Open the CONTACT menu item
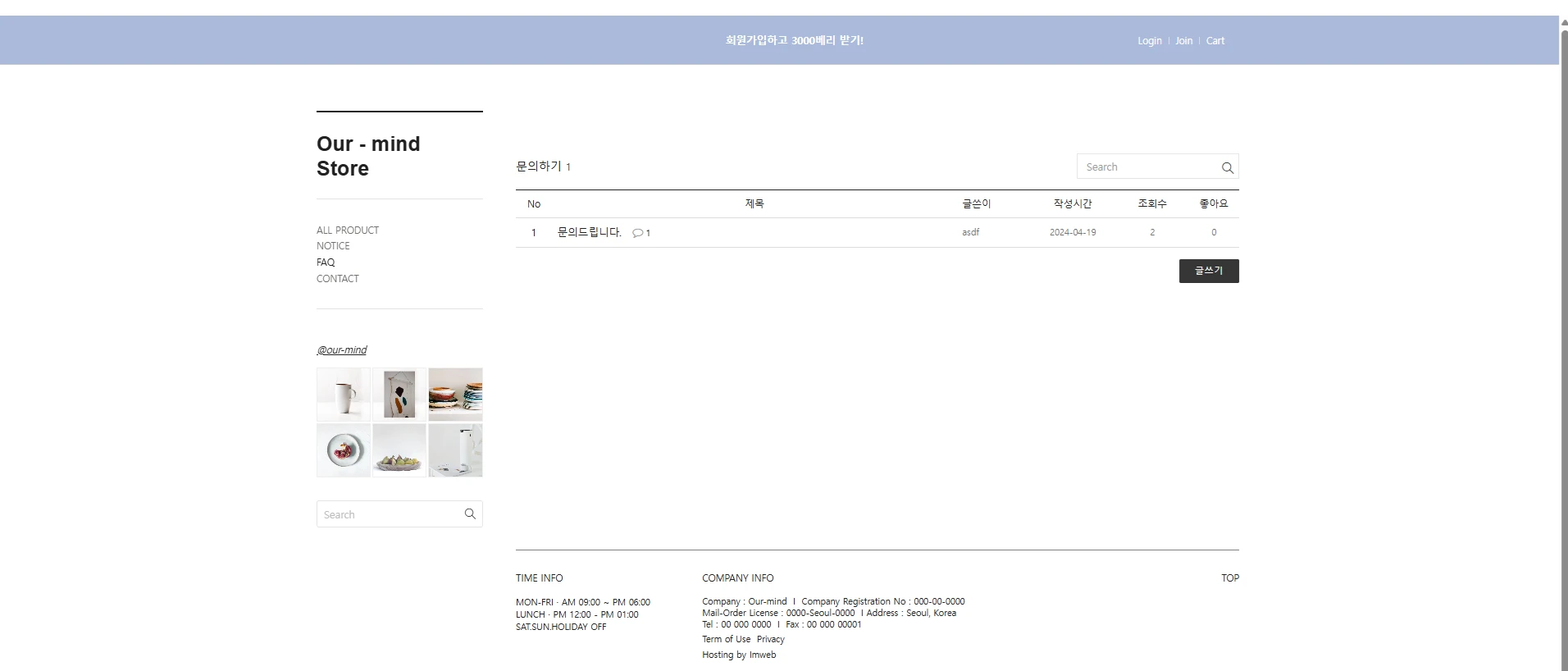Viewport: 1568px width, 671px height. 338,279
